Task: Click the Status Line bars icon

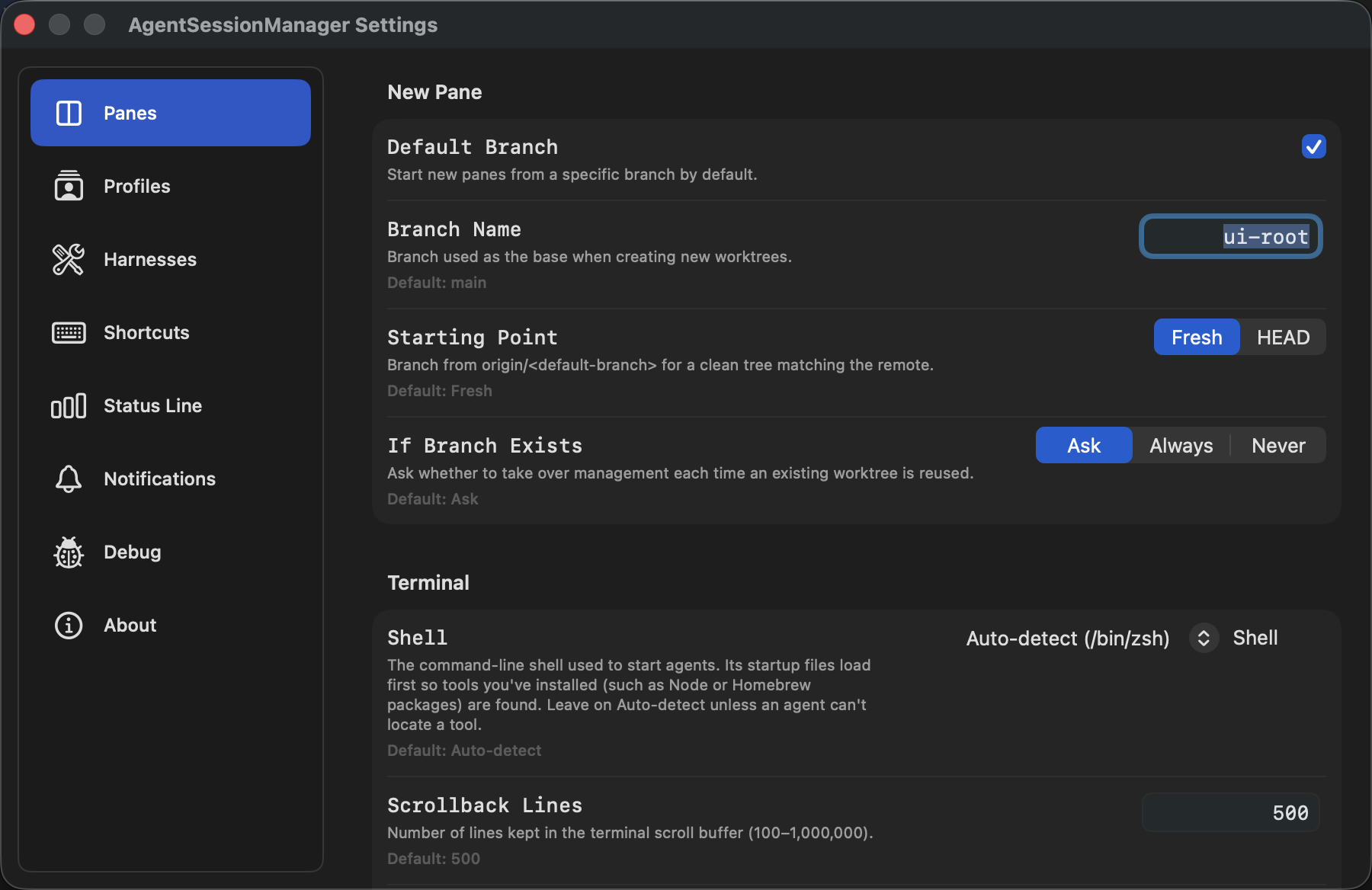Action: tap(69, 405)
